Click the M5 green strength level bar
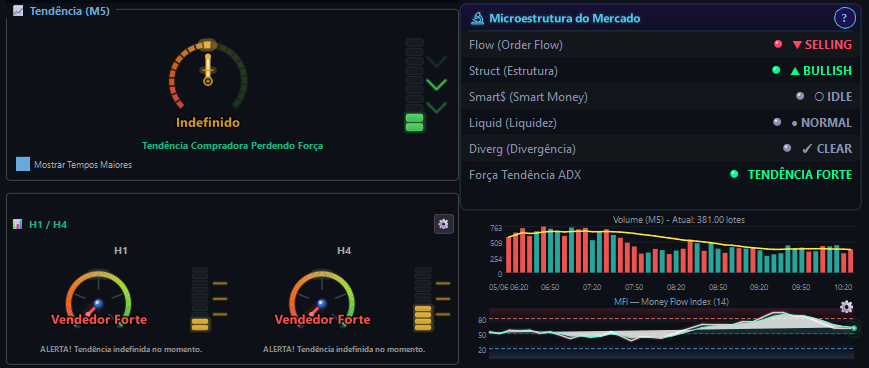869x368 pixels. click(415, 122)
